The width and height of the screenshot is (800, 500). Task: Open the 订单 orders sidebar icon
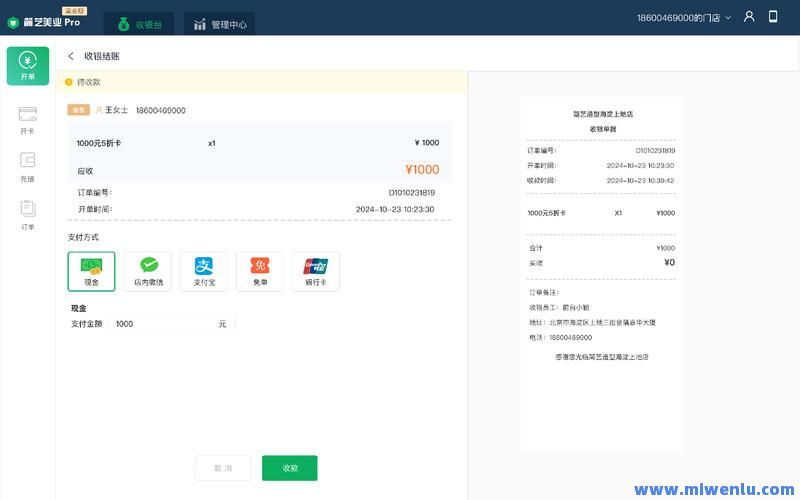28,214
